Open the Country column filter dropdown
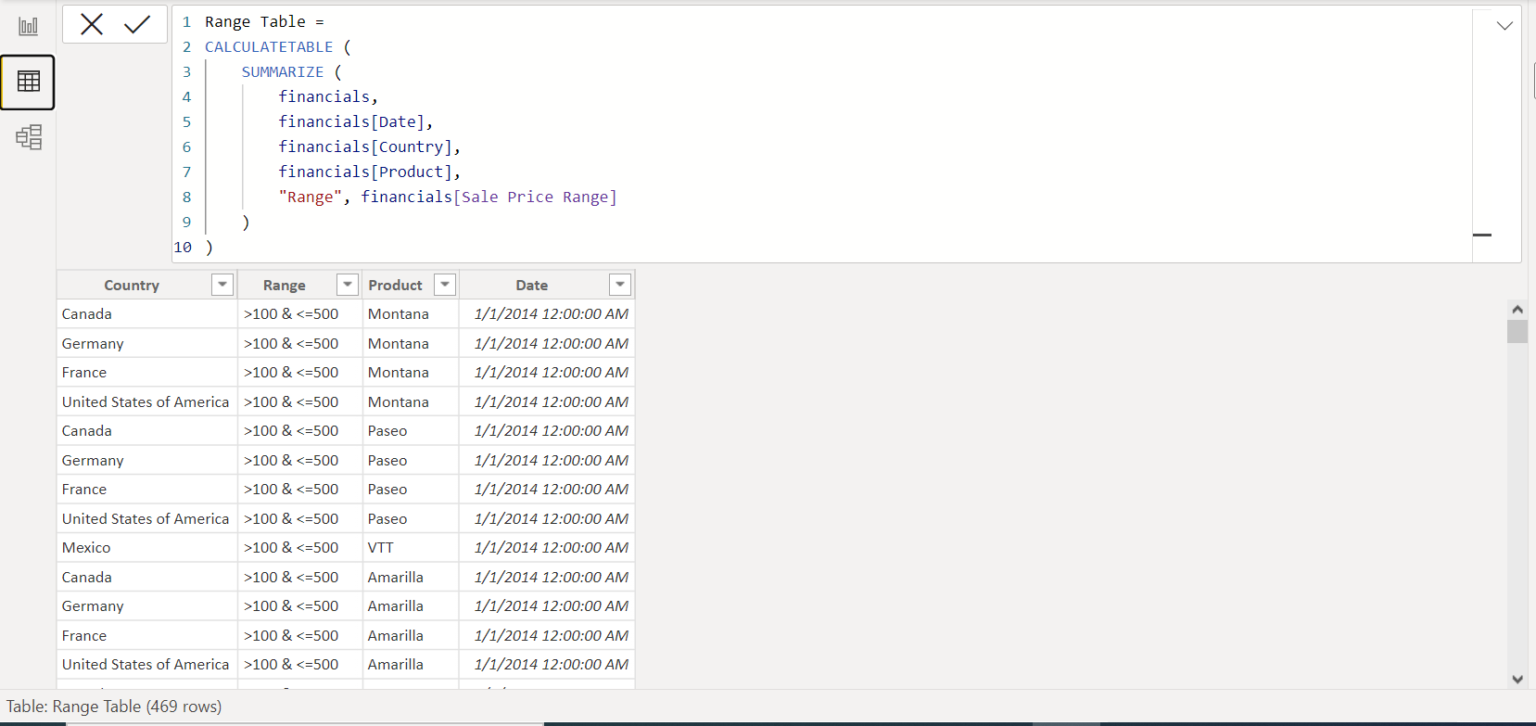Screen dimensions: 1536x726 pyautogui.click(x=221, y=284)
